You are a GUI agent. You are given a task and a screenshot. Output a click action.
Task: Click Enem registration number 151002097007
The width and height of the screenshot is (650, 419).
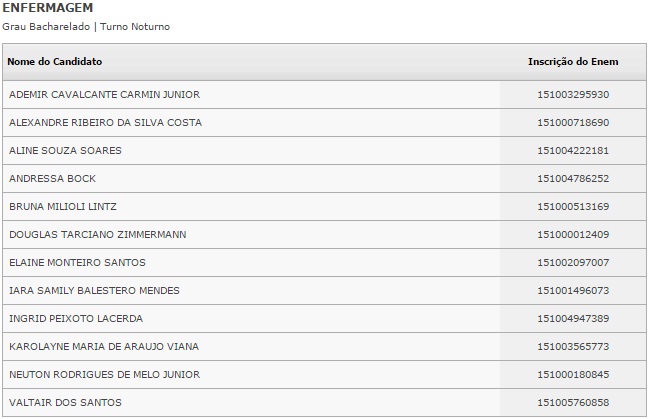click(573, 263)
